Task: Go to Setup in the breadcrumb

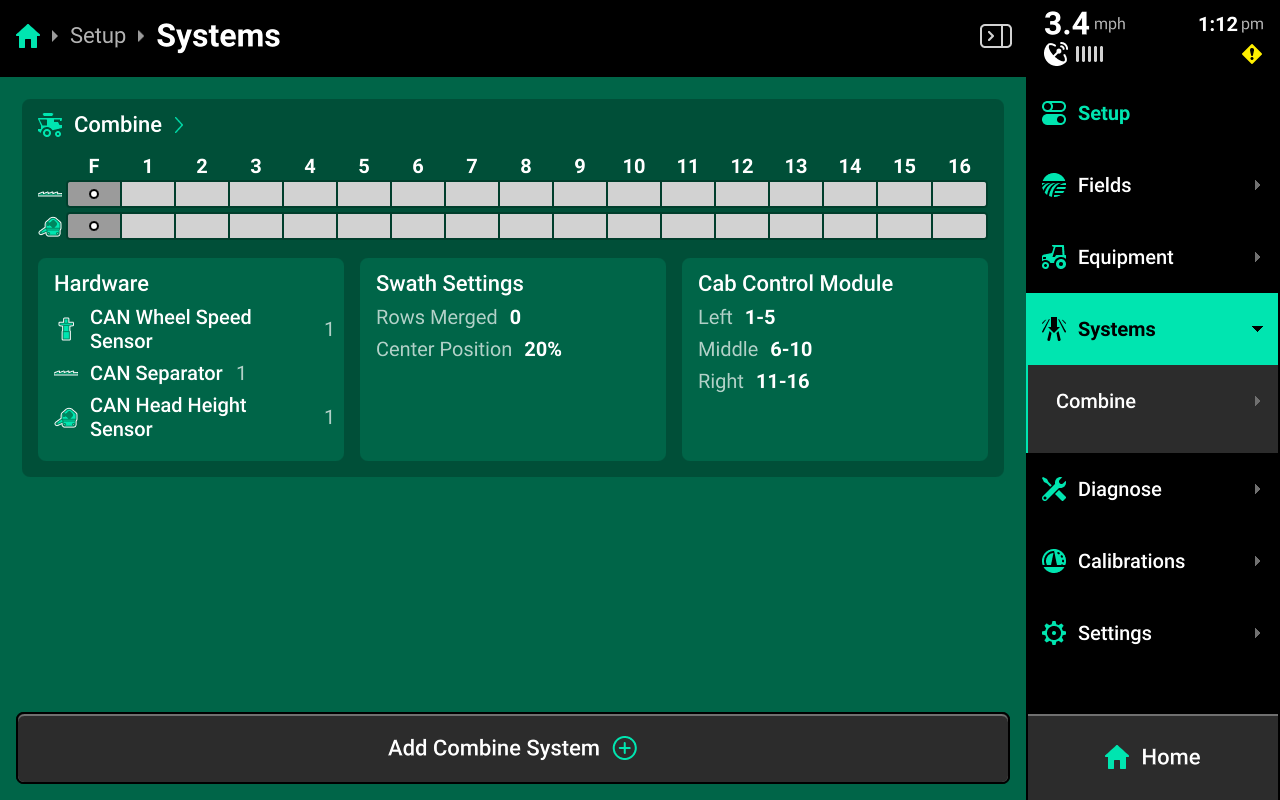Action: [98, 36]
